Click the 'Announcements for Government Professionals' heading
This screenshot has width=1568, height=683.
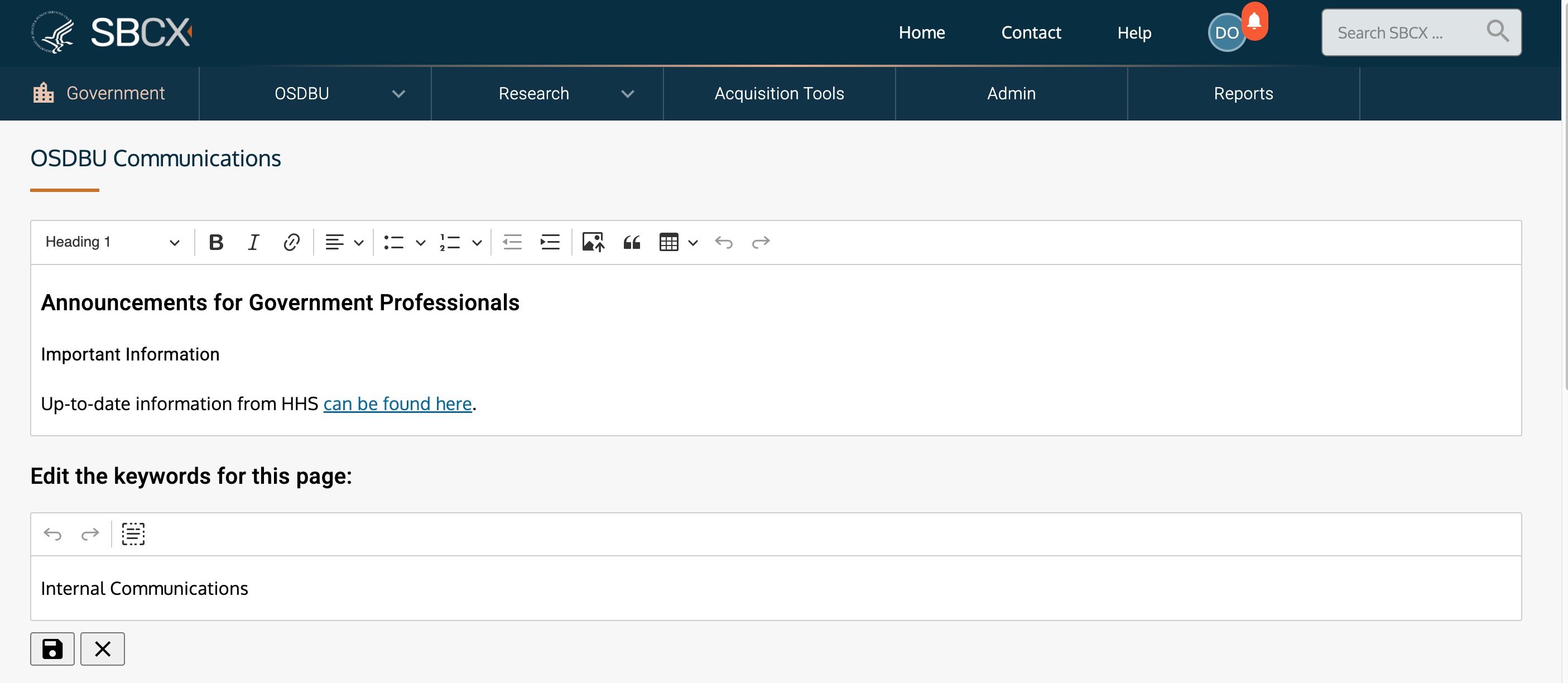[280, 302]
